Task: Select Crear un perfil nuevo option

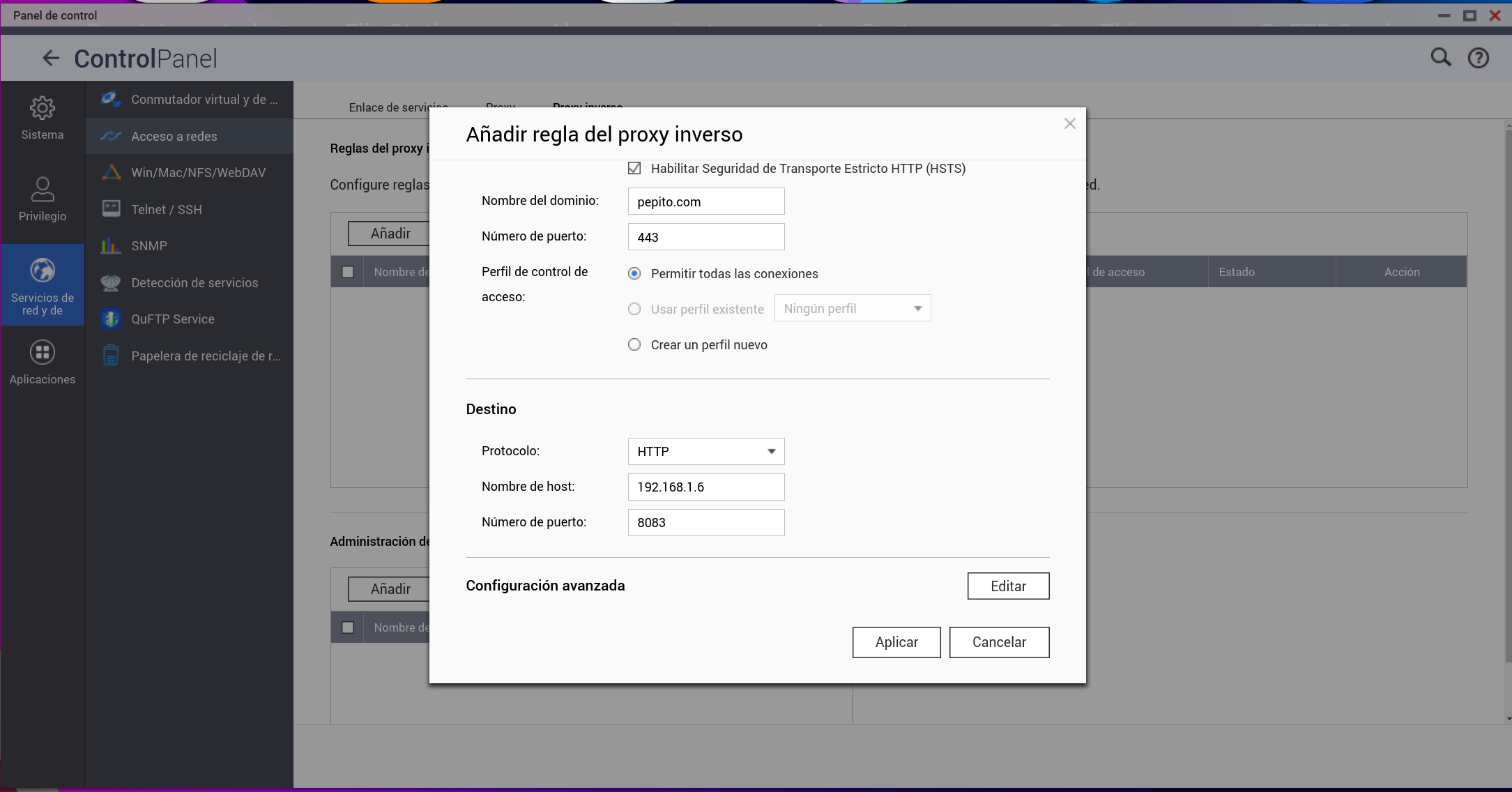Action: click(634, 345)
